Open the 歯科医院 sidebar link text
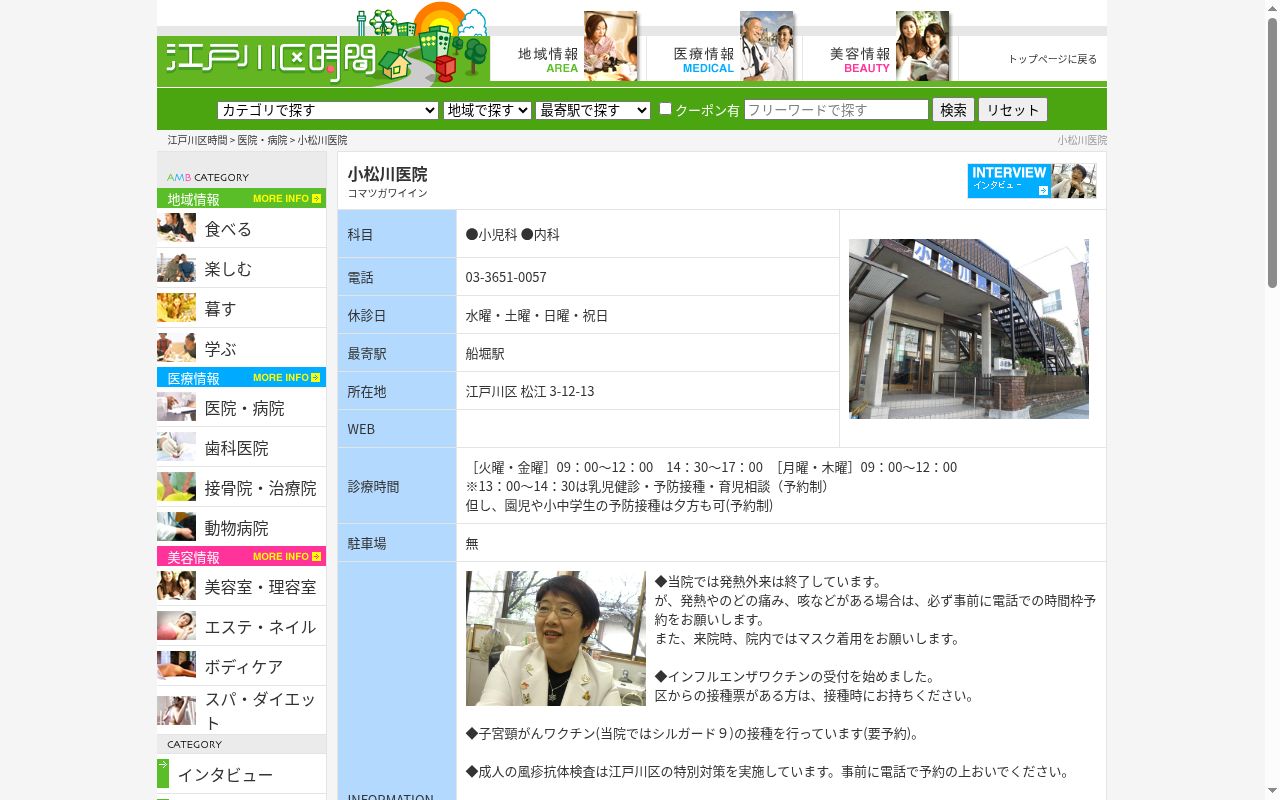Image resolution: width=1280 pixels, height=800 pixels. click(236, 448)
